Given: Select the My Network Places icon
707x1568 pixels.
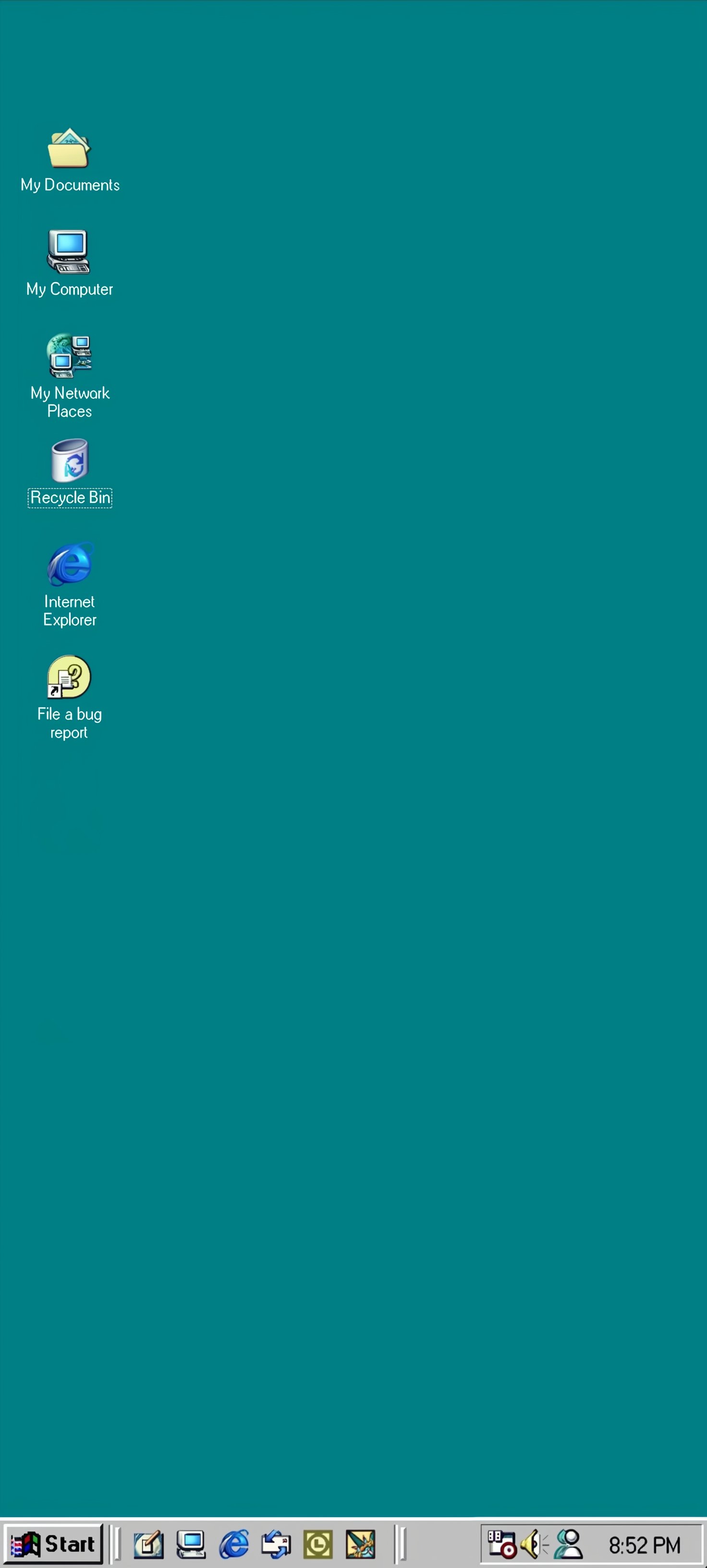Looking at the screenshot, I should (69, 355).
